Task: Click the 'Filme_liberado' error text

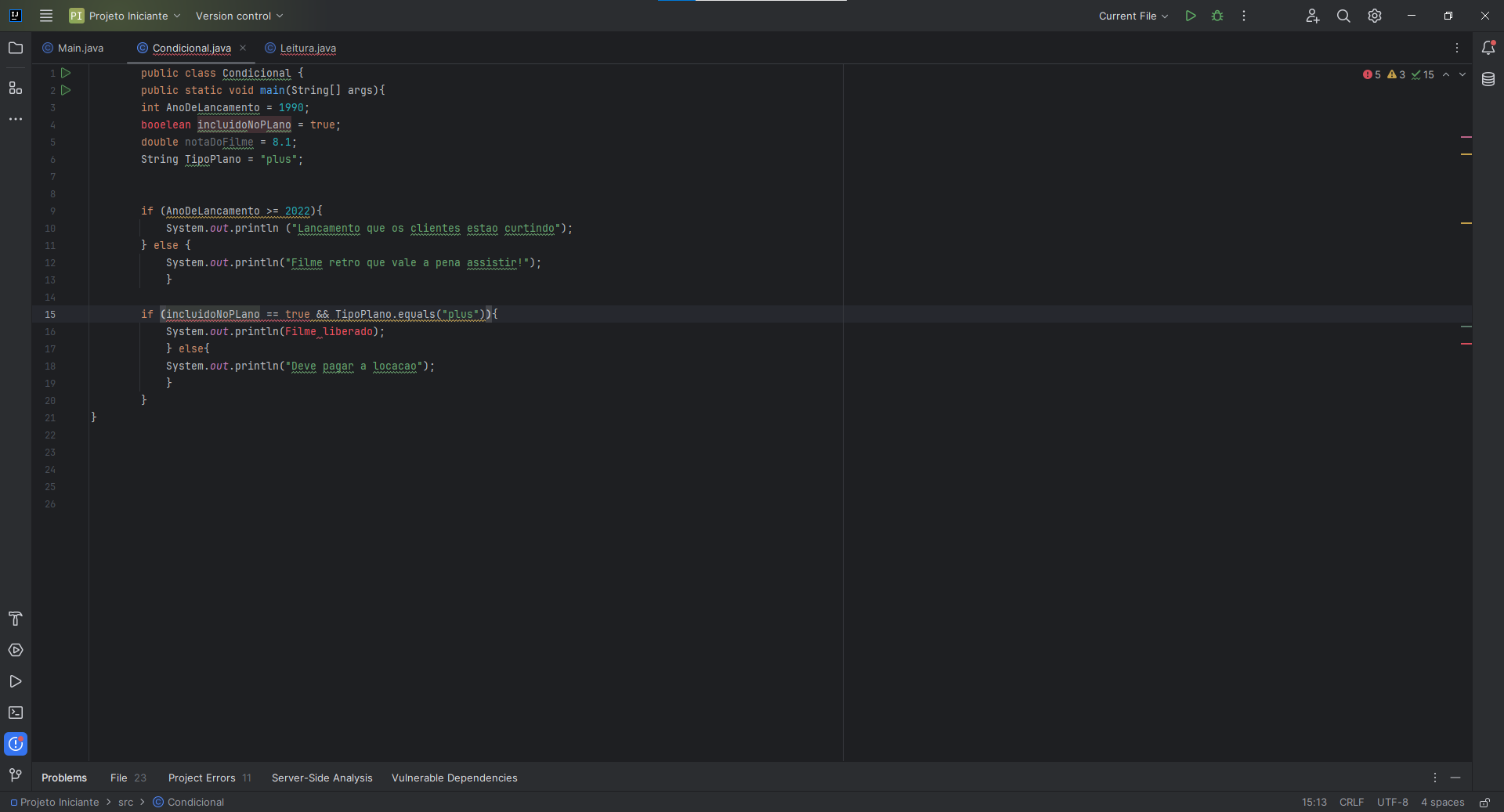Action: tap(329, 331)
